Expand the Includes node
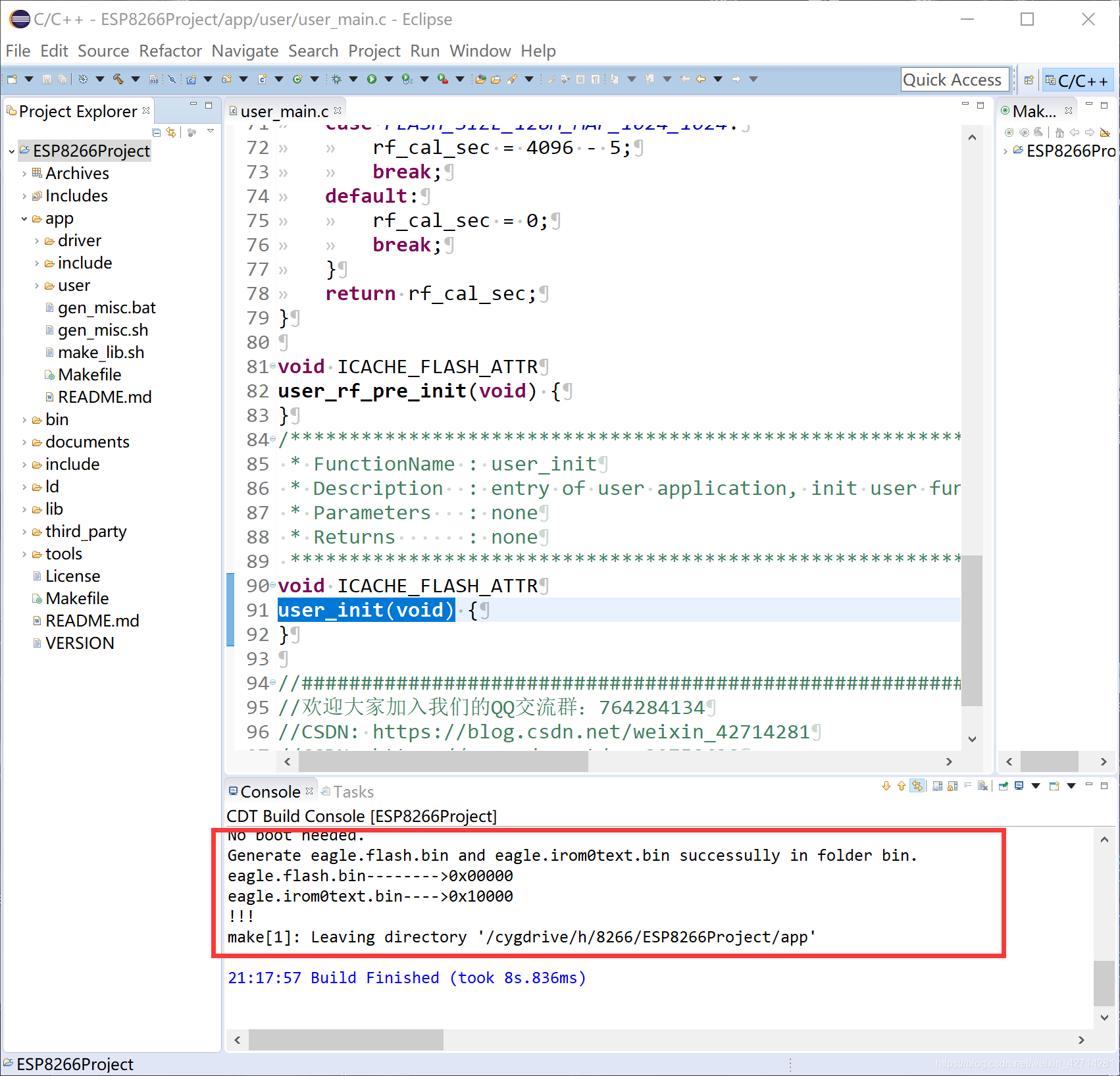Screen dimensions: 1120x1076 pos(24,196)
